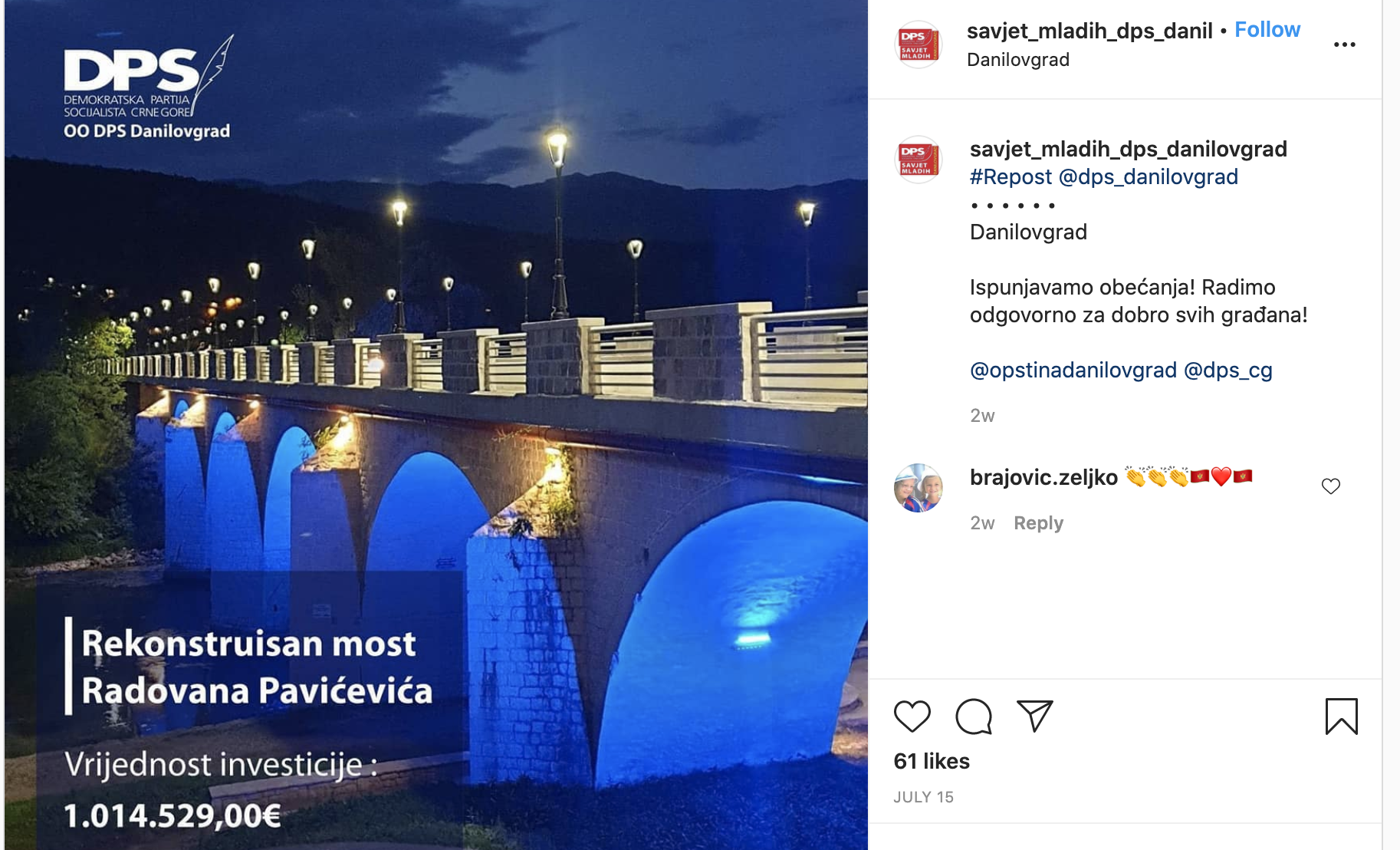Click the bridge photo of the post
Screen dimensions: 1400x850
coord(436,425)
